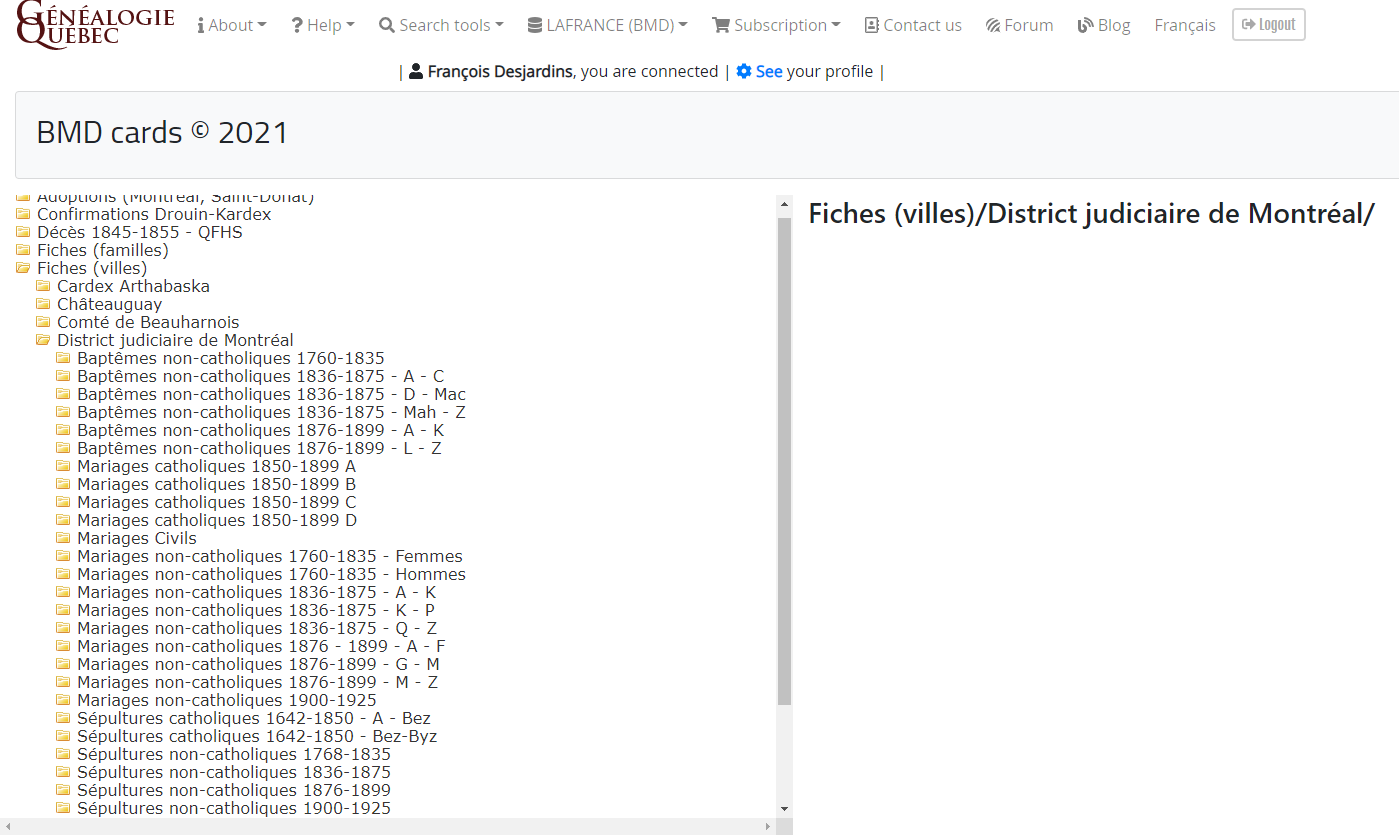Viewport: 1399px width, 840px height.
Task: Open Mariages non-catholiques 1760-1835 - Hommes
Action: [271, 574]
